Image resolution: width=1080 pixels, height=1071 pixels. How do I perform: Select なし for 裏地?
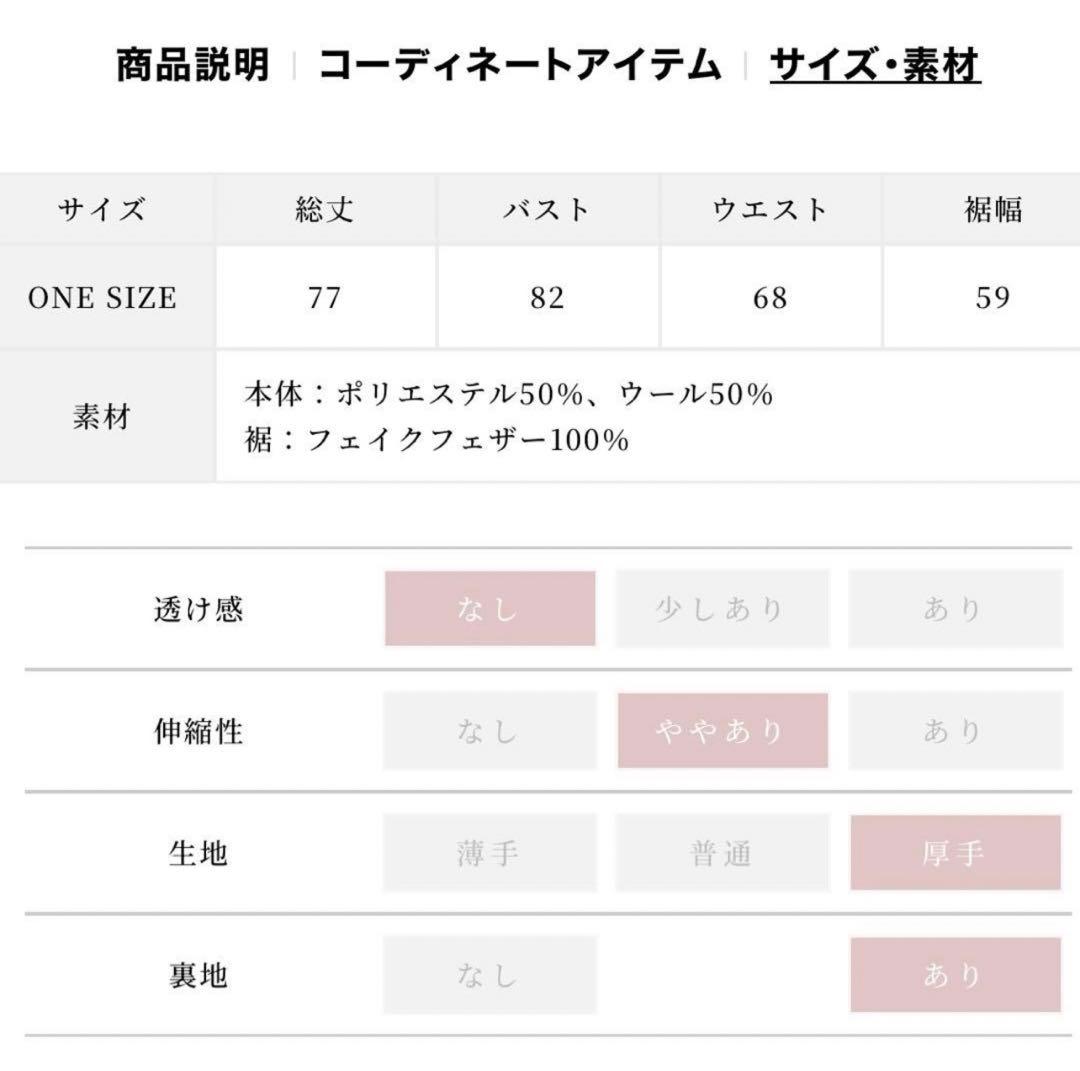pyautogui.click(x=490, y=975)
